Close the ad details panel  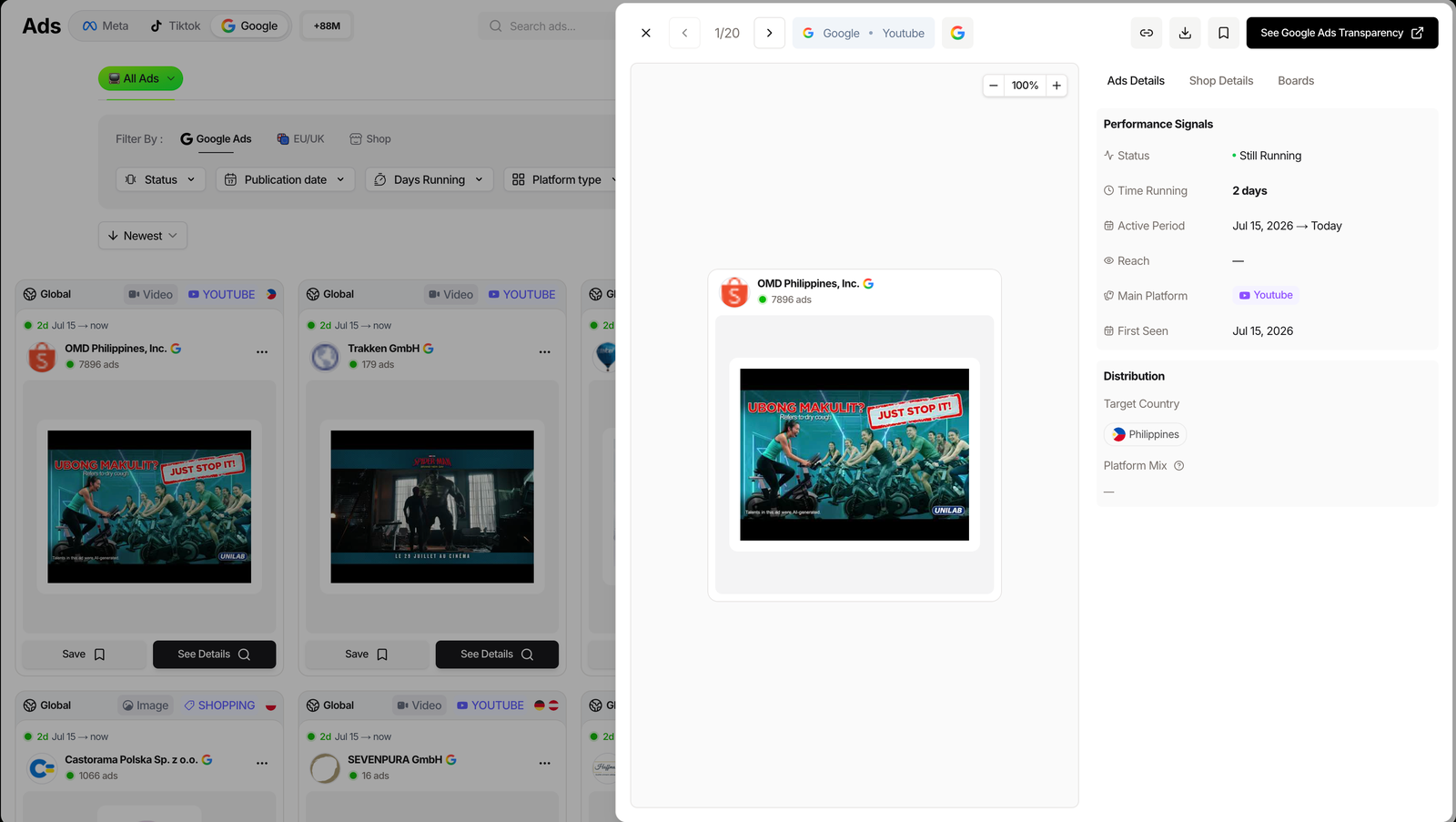[646, 33]
